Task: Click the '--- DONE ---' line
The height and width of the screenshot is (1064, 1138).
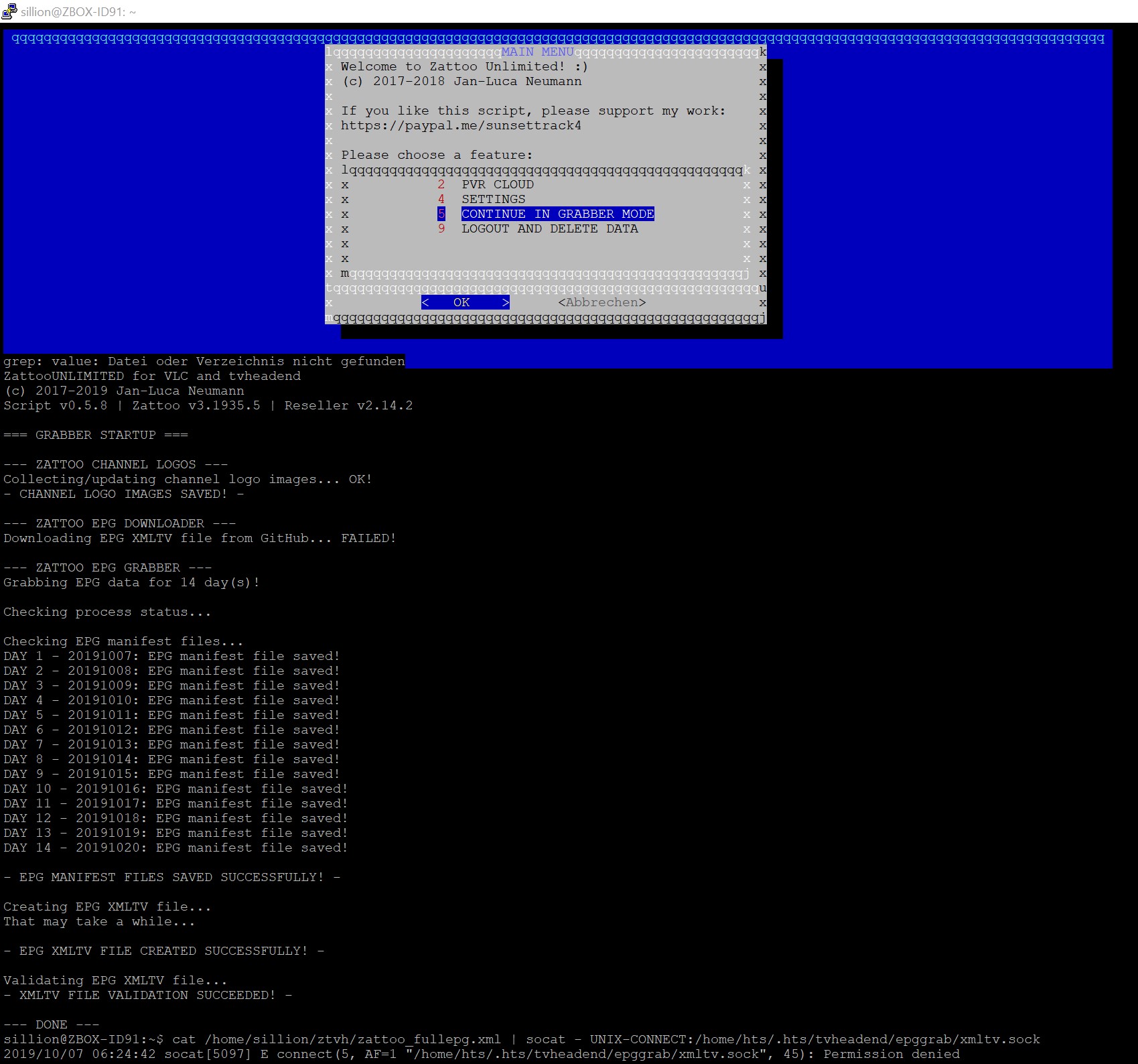Action: [x=52, y=1025]
